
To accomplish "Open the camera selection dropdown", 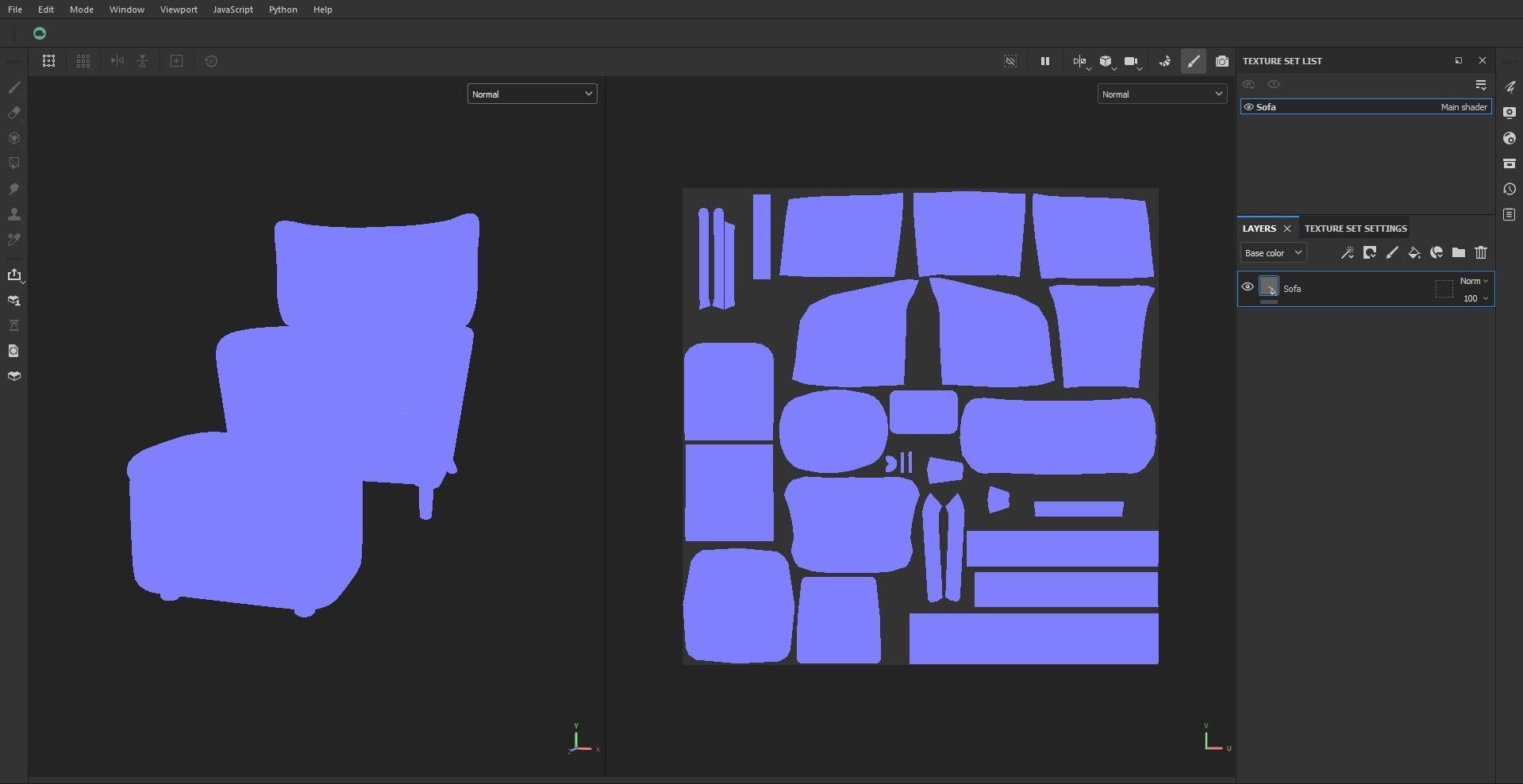I will pyautogui.click(x=1133, y=61).
